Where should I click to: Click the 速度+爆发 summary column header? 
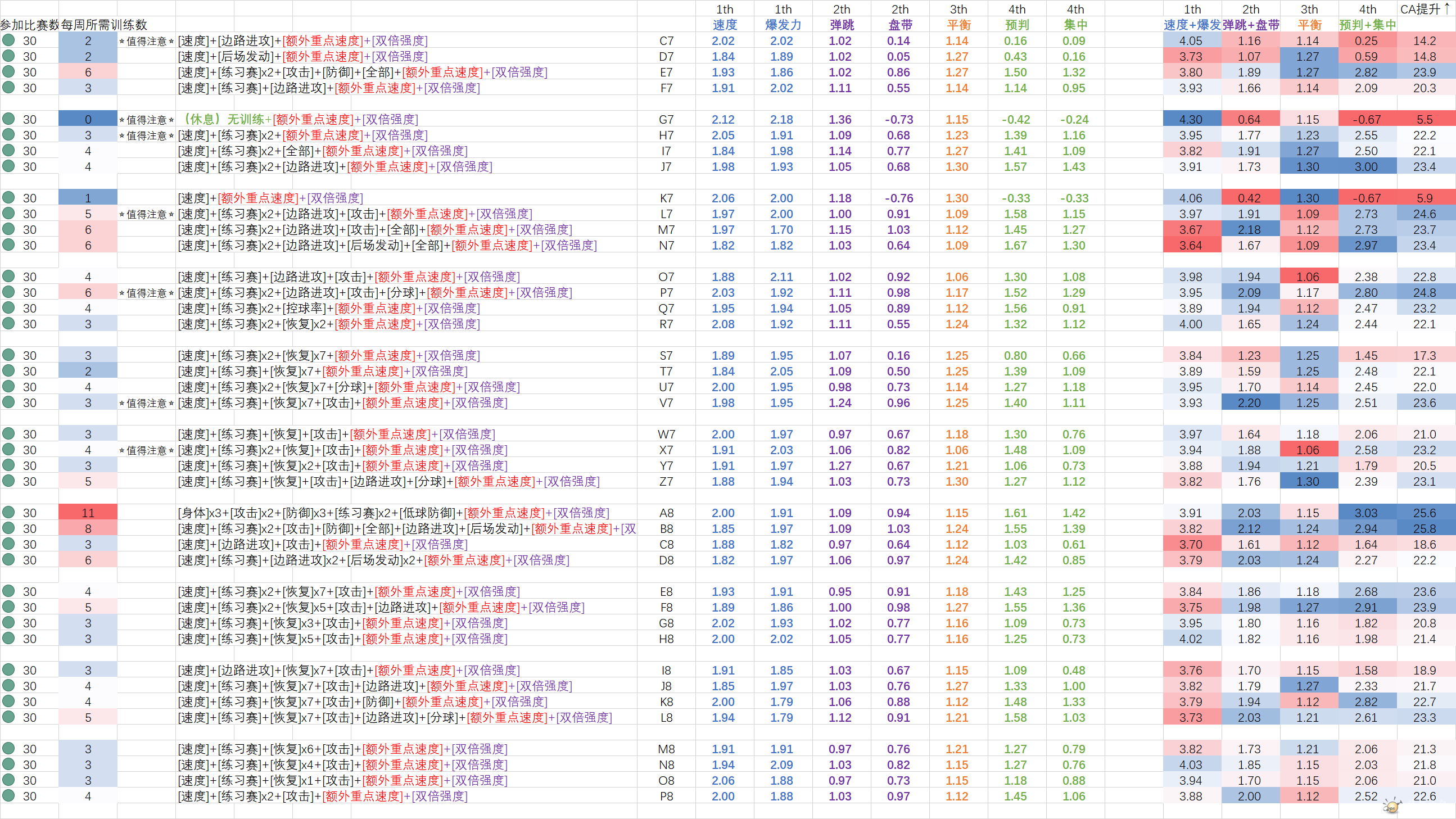tap(1192, 25)
